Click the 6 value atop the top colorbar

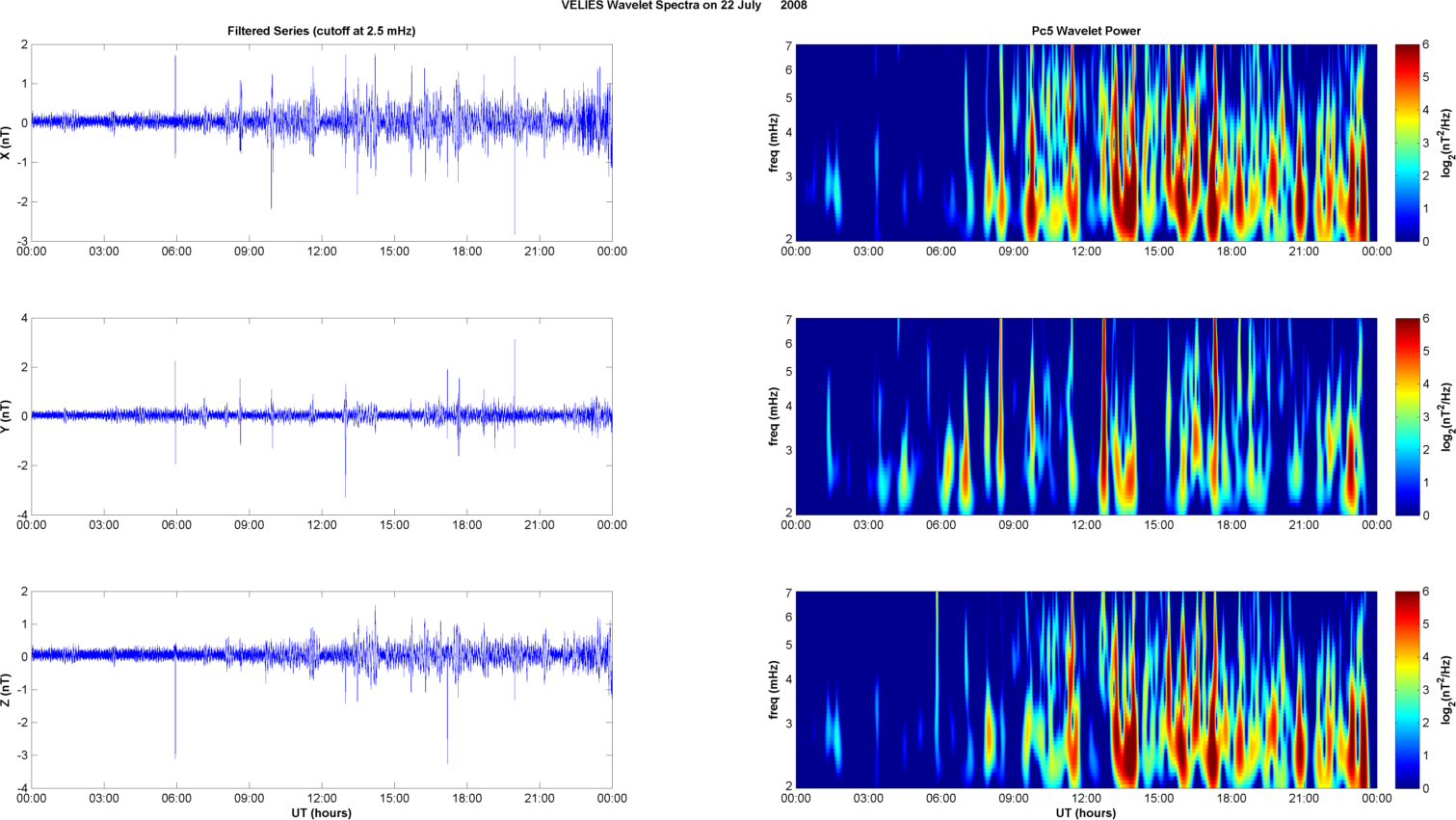point(1426,44)
